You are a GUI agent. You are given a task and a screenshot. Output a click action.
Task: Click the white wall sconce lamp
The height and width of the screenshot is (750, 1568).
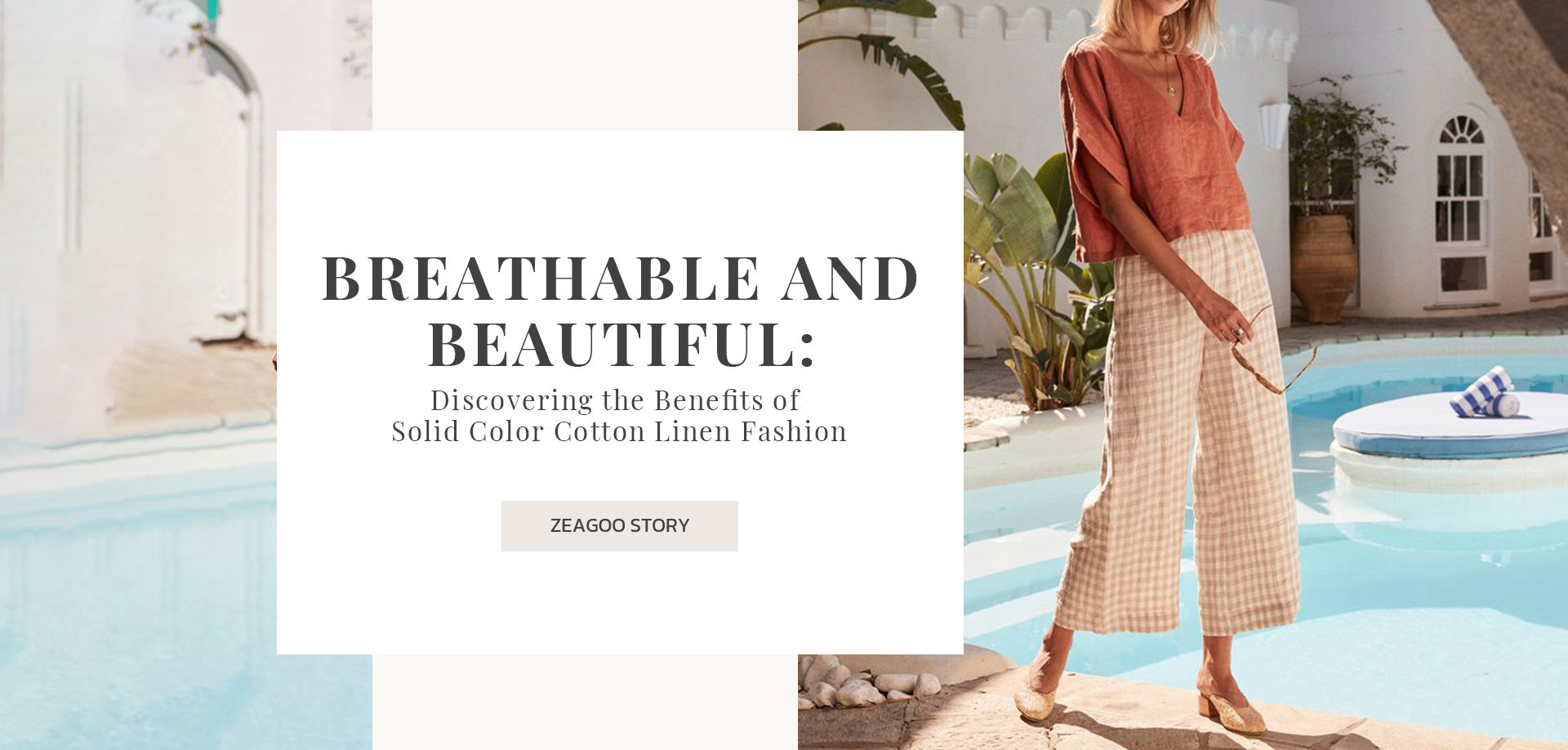pos(1275,125)
